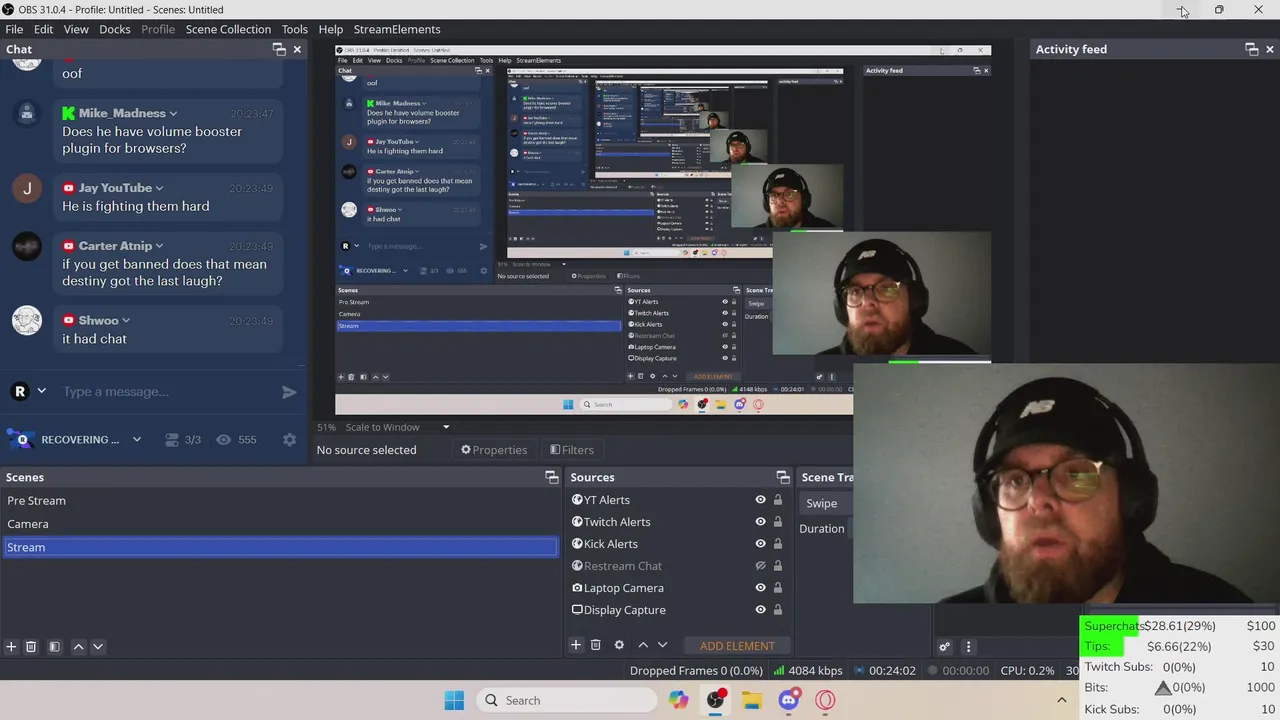Float the Scenes dock
This screenshot has width=1280, height=720.
[551, 477]
